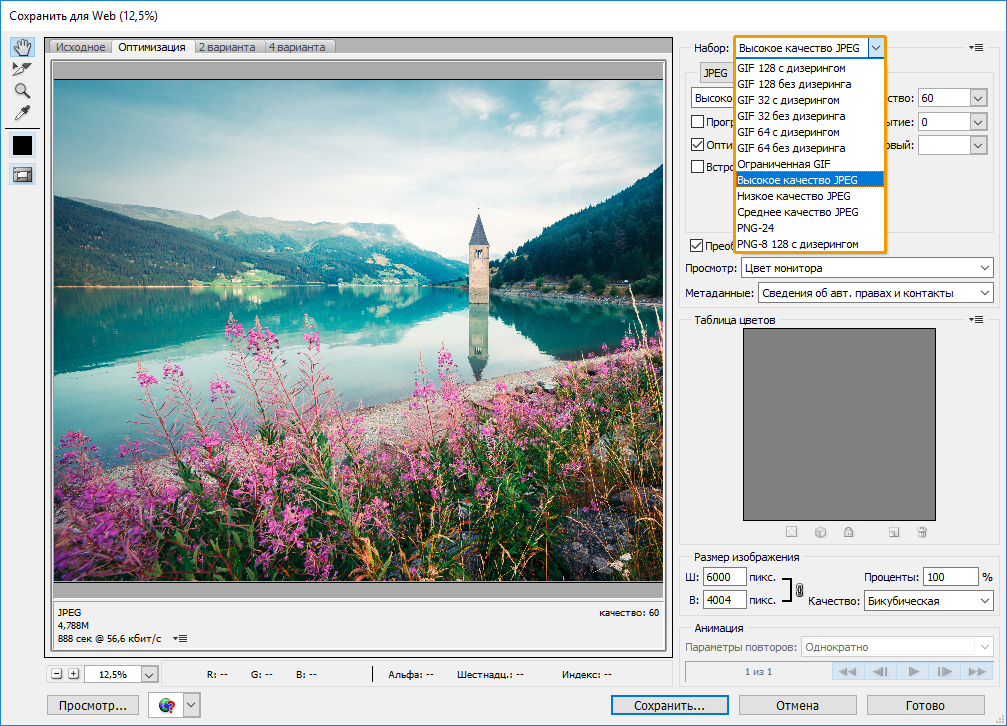Uncheck the convert to sRGB checkbox
The height and width of the screenshot is (726, 1007).
(696, 245)
